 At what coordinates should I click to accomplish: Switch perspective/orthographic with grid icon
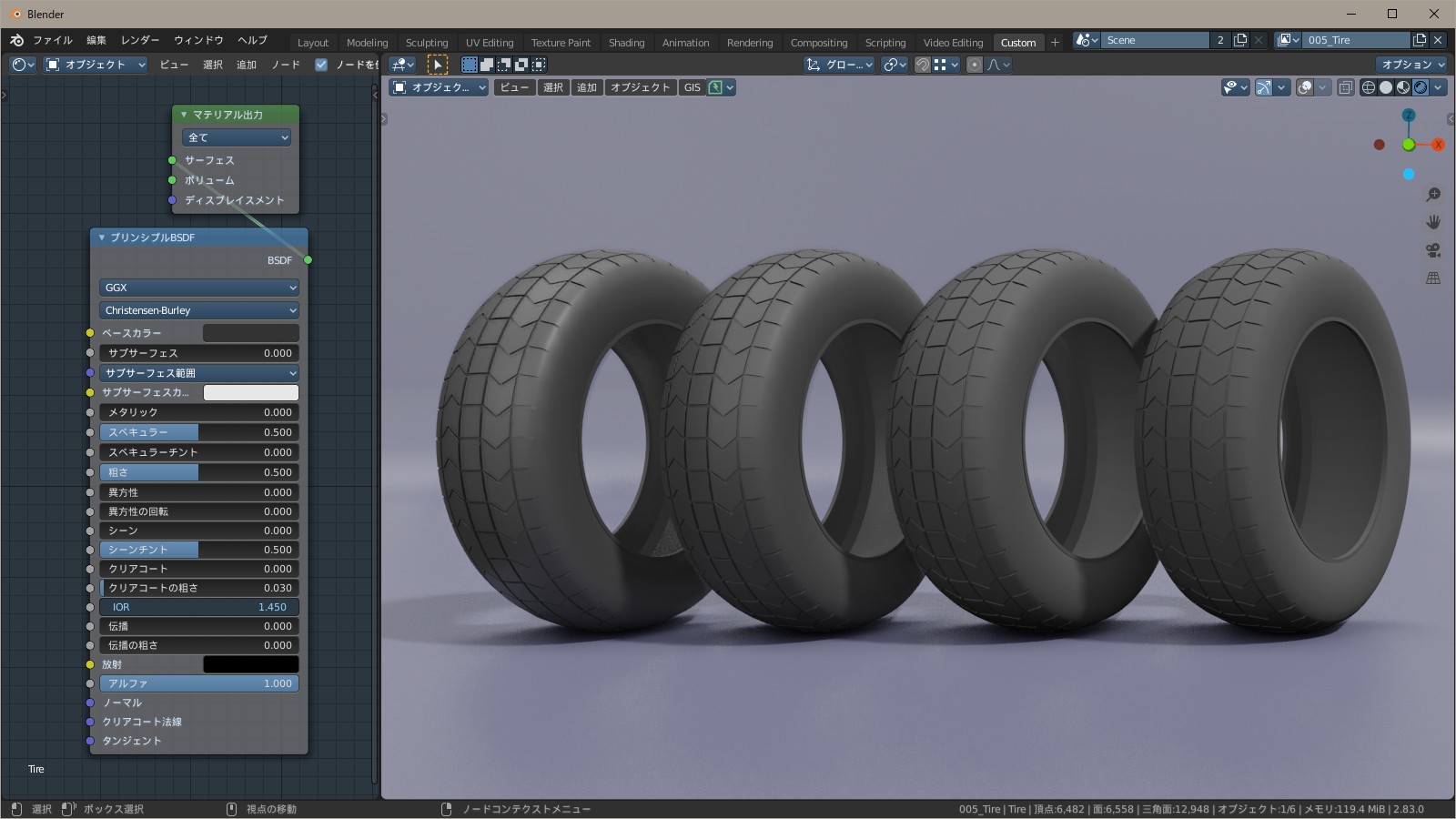coord(1433,278)
